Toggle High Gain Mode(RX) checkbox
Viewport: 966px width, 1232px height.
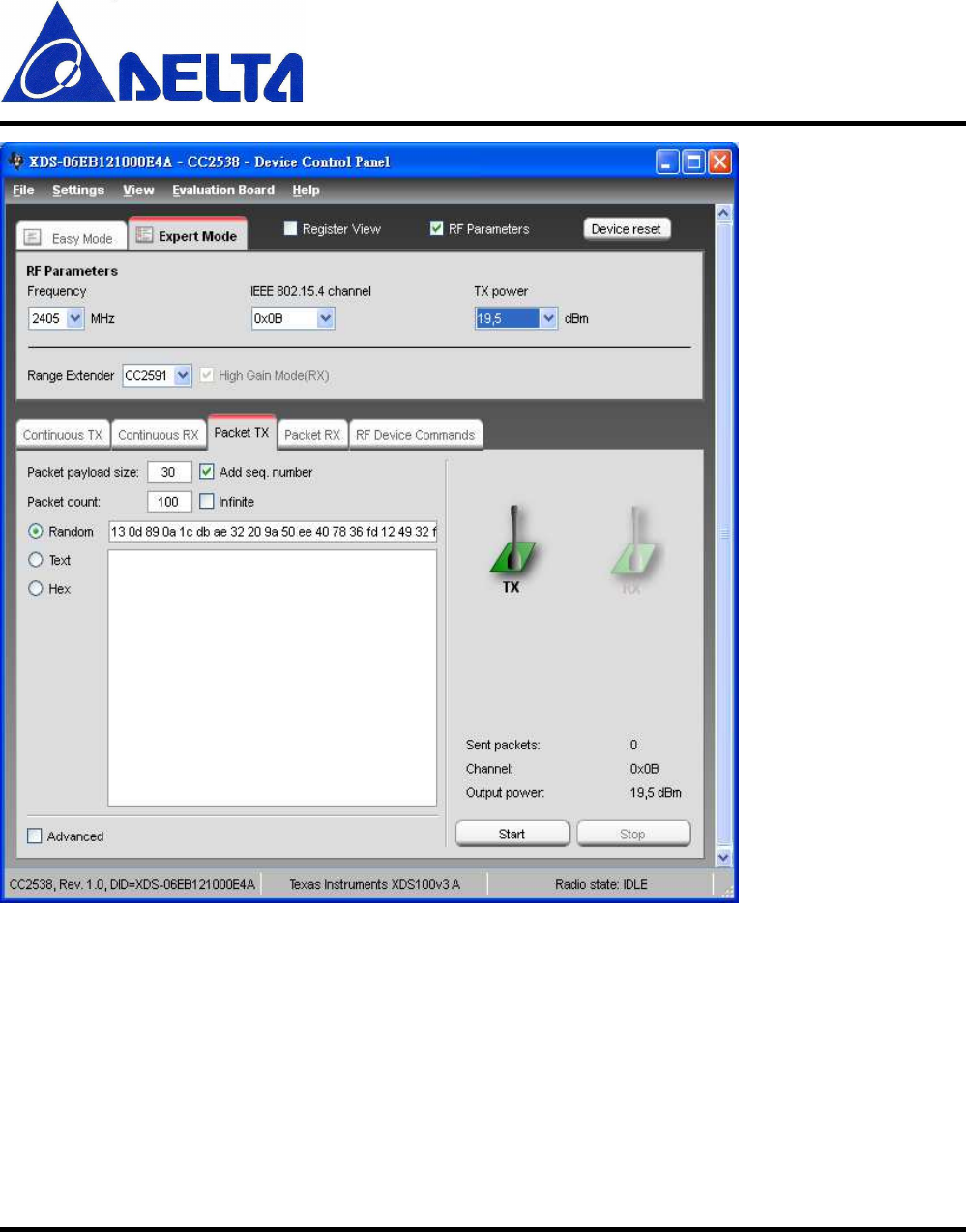(207, 375)
